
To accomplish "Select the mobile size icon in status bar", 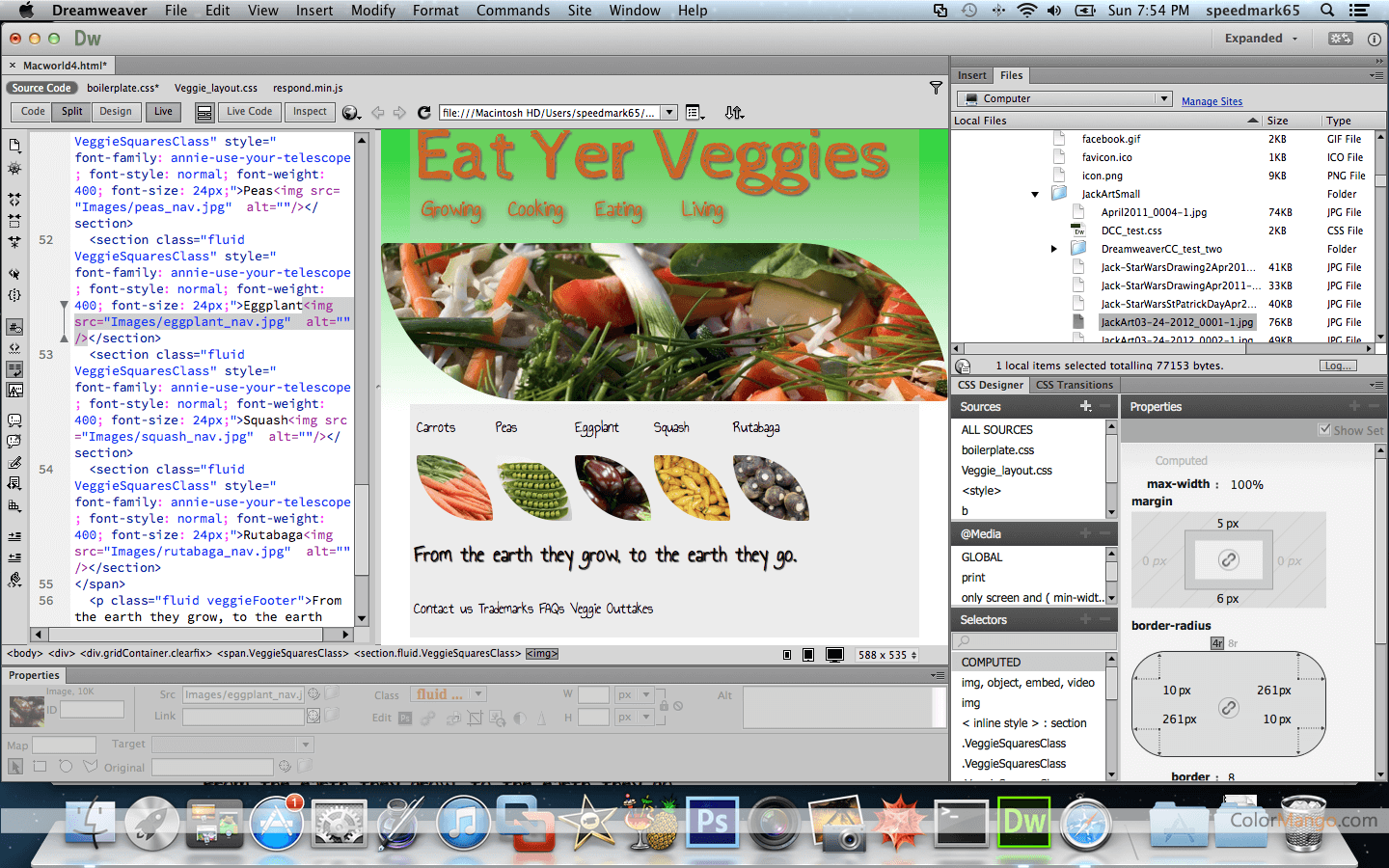I will (x=787, y=655).
